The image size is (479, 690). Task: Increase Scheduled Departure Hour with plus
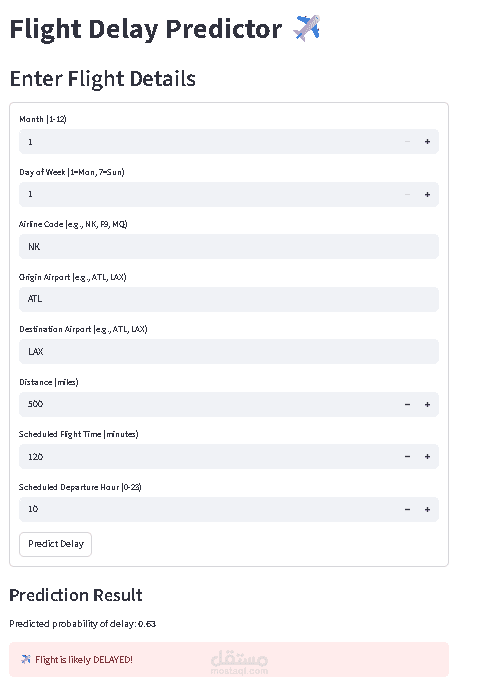point(427,510)
